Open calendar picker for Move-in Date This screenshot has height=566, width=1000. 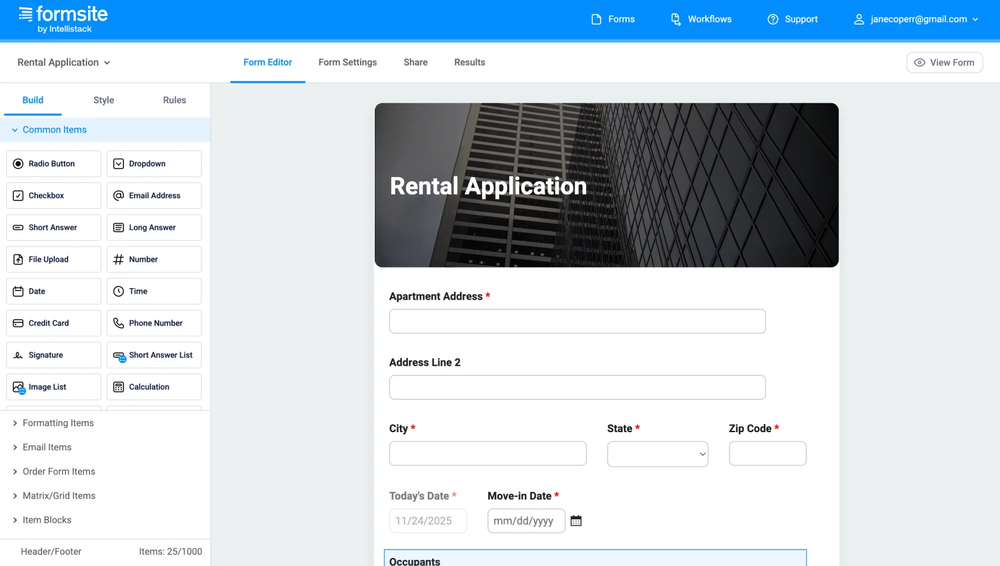tap(576, 521)
